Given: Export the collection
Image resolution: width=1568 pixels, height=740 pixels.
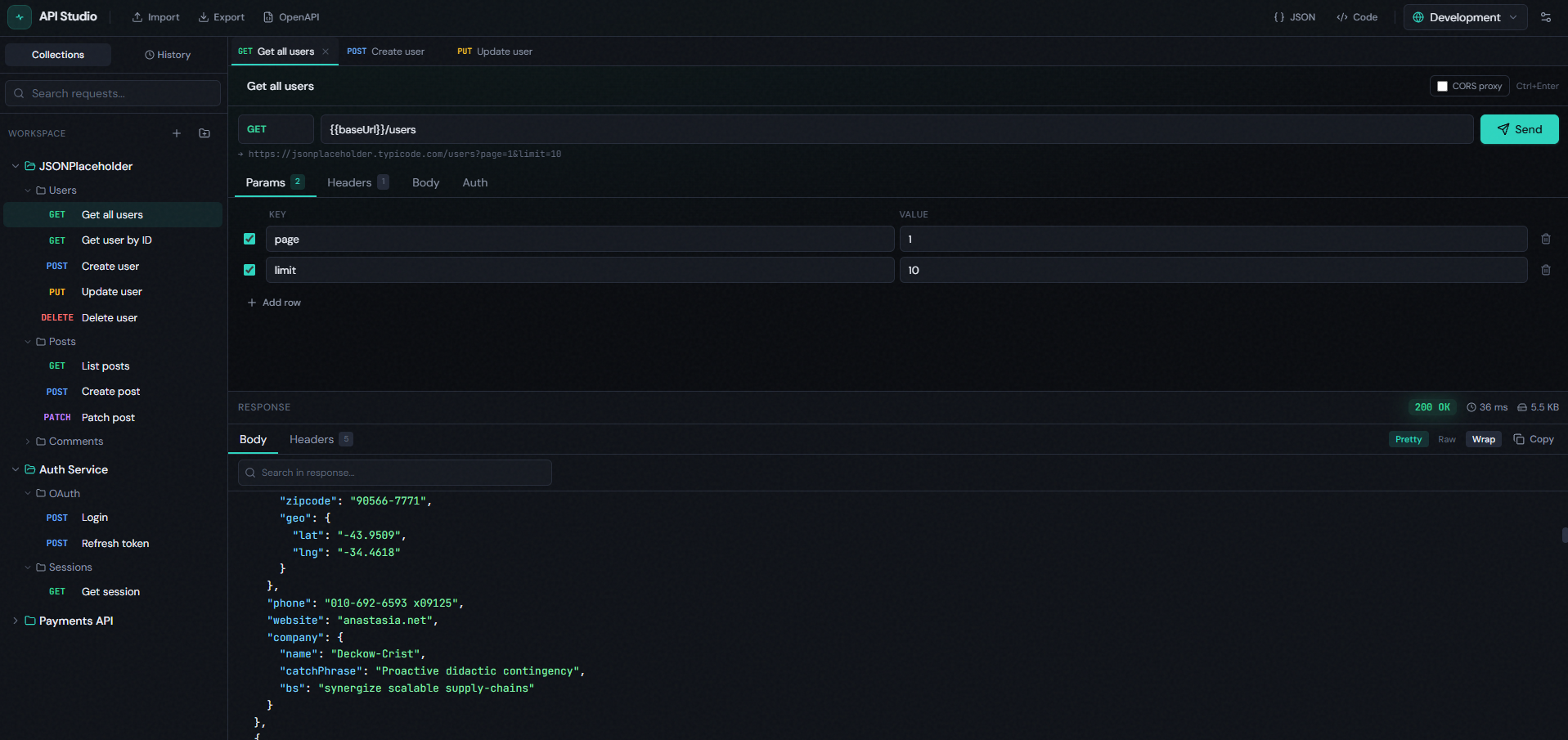Looking at the screenshot, I should tap(222, 17).
